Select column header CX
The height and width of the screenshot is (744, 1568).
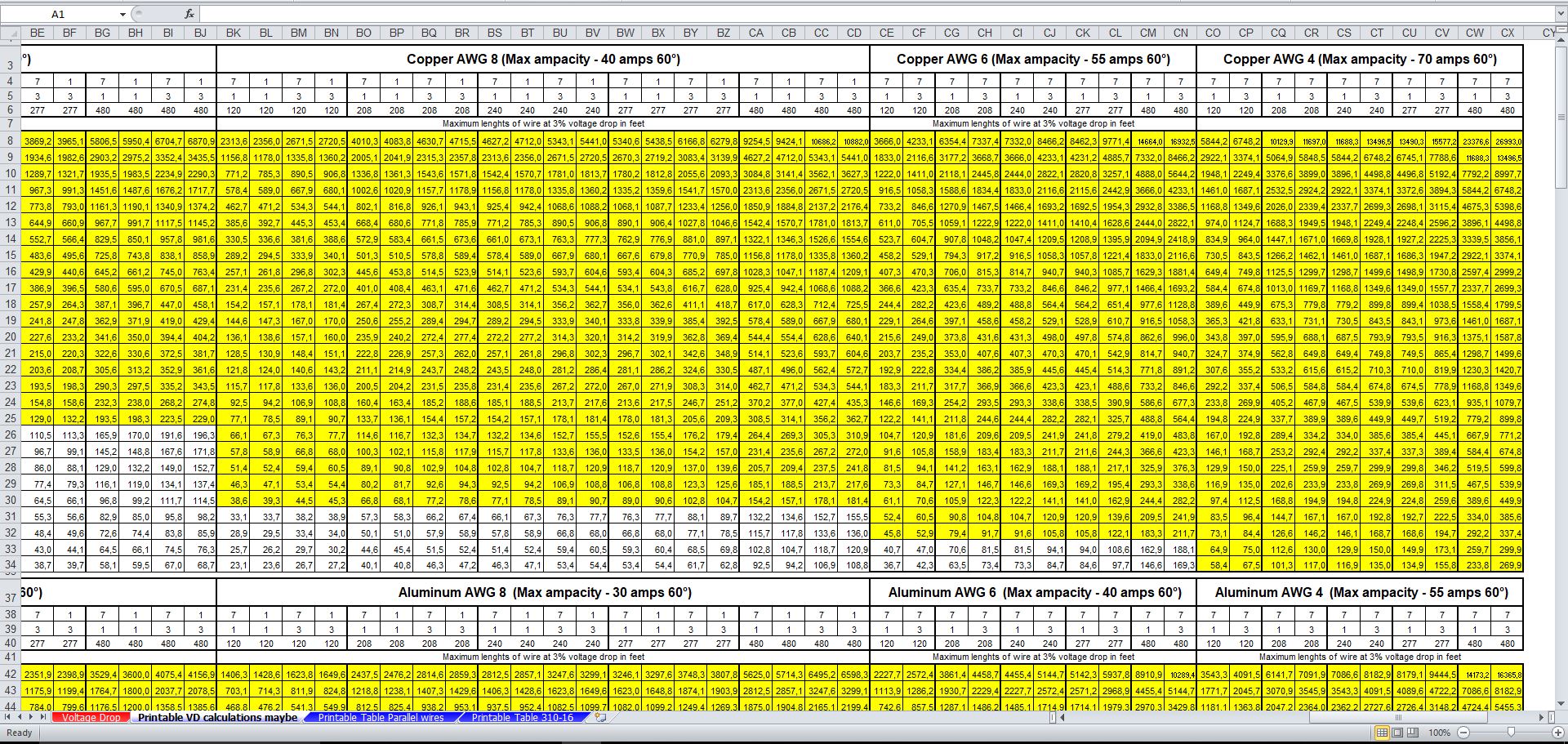point(1507,33)
